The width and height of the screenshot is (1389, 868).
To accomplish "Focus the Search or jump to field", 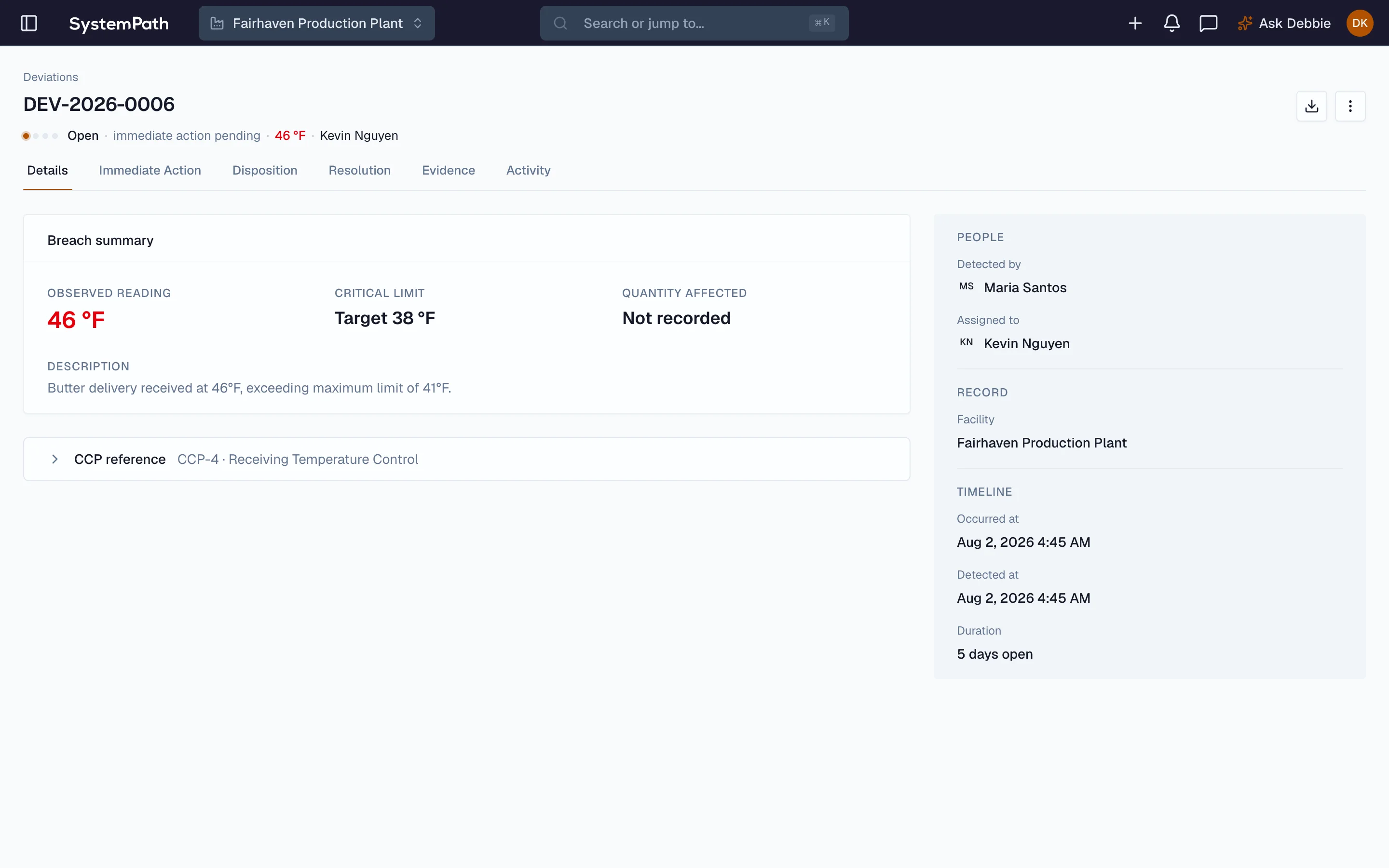I will click(x=694, y=23).
